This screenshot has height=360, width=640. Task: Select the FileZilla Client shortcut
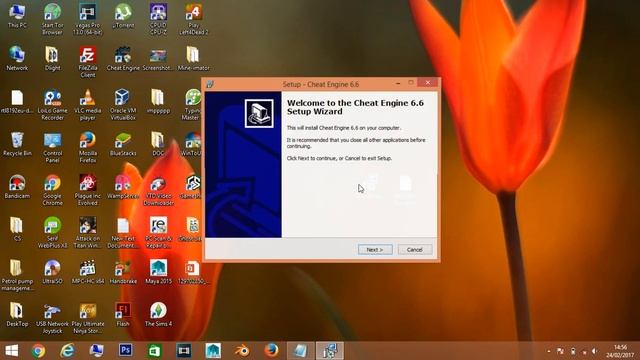pos(87,61)
